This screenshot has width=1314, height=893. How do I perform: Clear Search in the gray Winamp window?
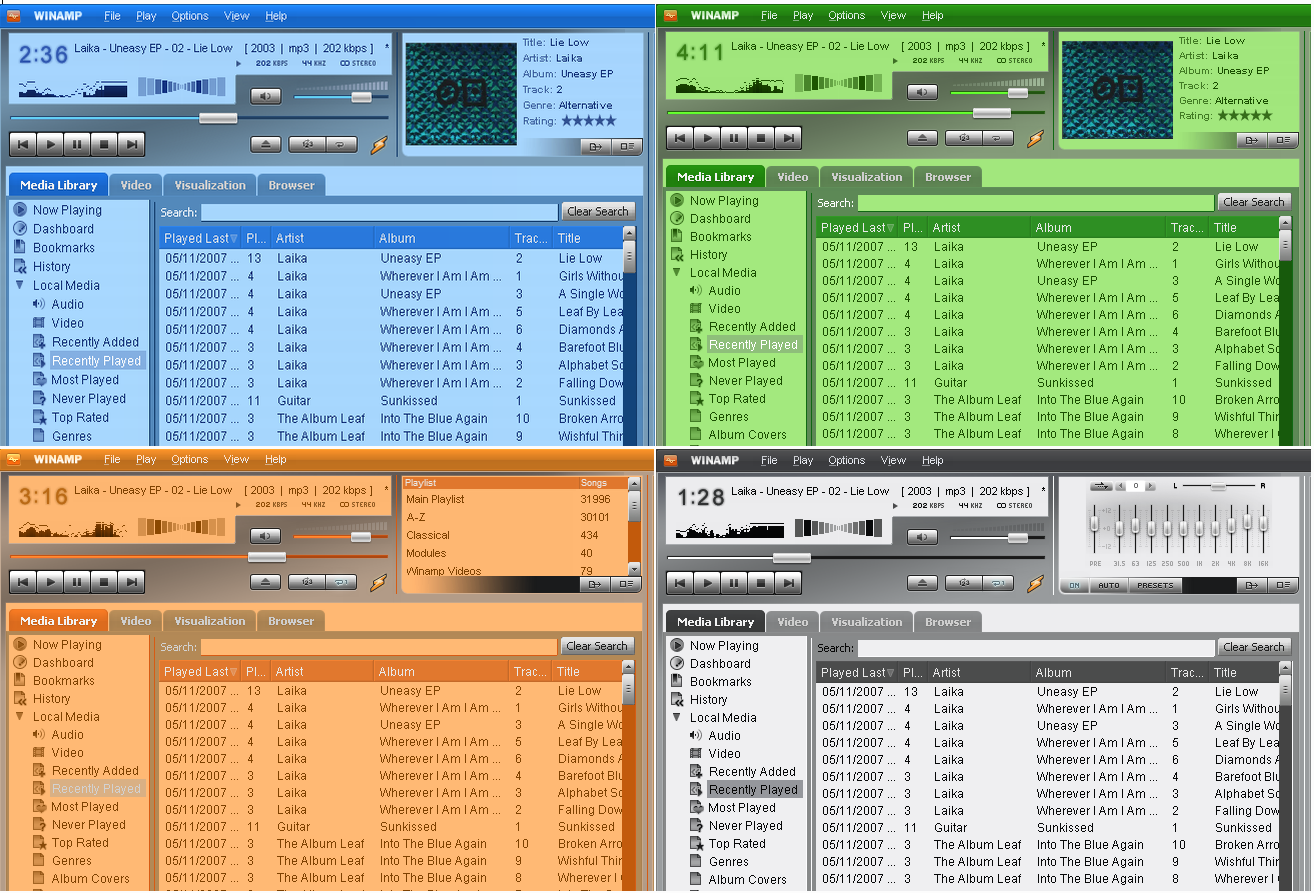click(x=1254, y=647)
